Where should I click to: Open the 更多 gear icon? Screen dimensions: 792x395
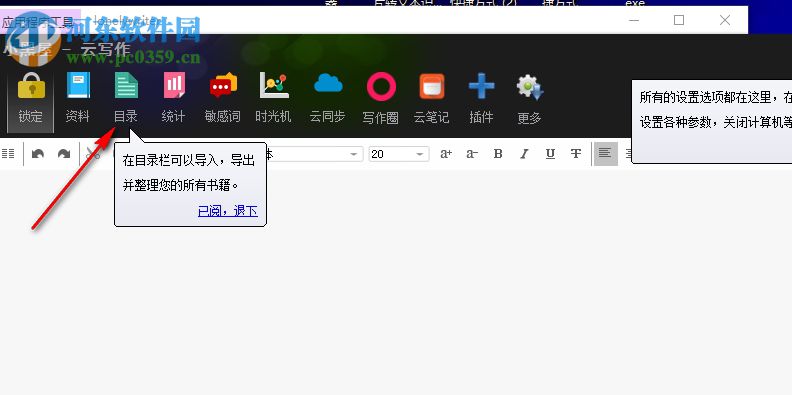click(529, 87)
